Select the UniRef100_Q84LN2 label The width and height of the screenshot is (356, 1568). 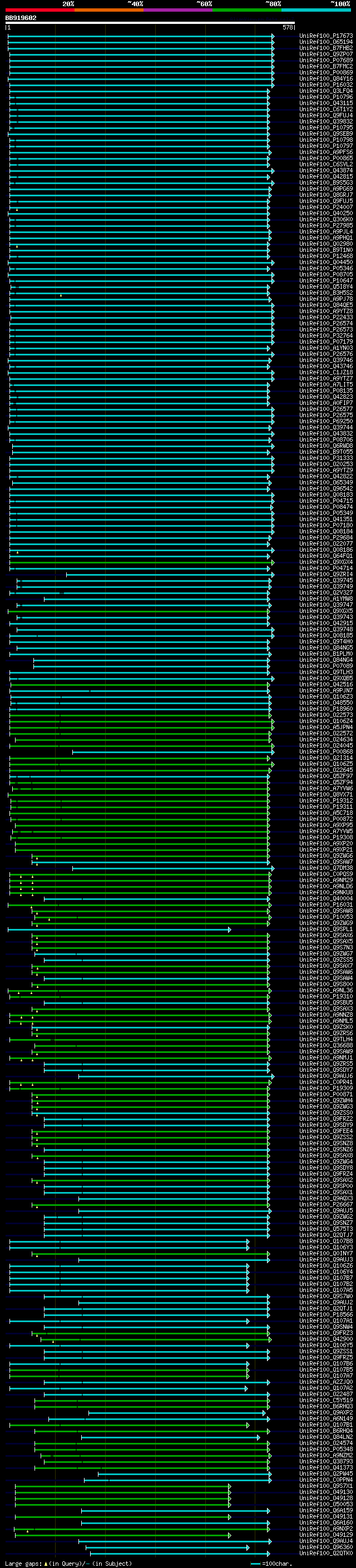326,1437
